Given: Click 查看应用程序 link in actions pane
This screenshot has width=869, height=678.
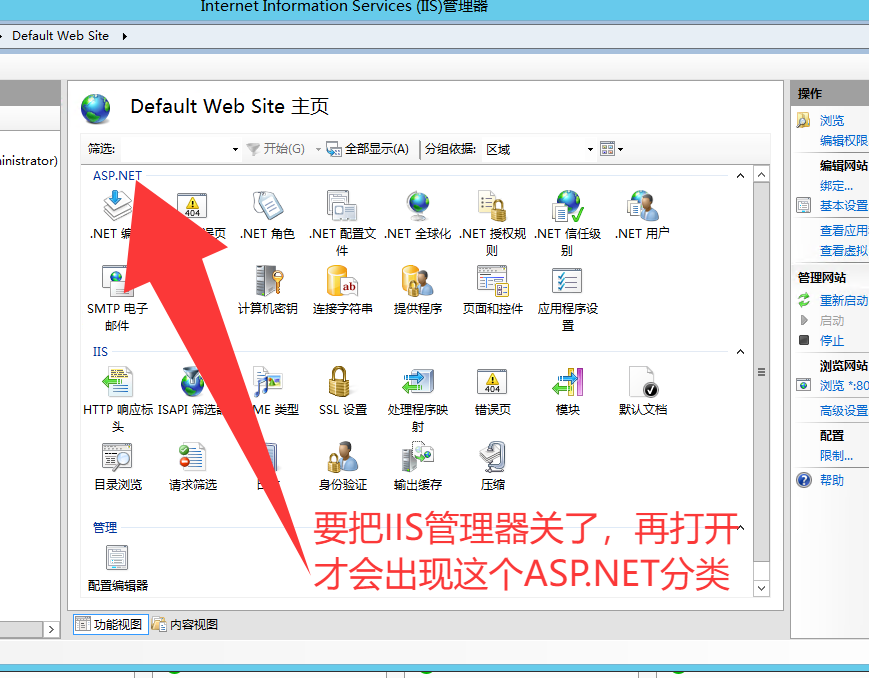Looking at the screenshot, I should (844, 231).
